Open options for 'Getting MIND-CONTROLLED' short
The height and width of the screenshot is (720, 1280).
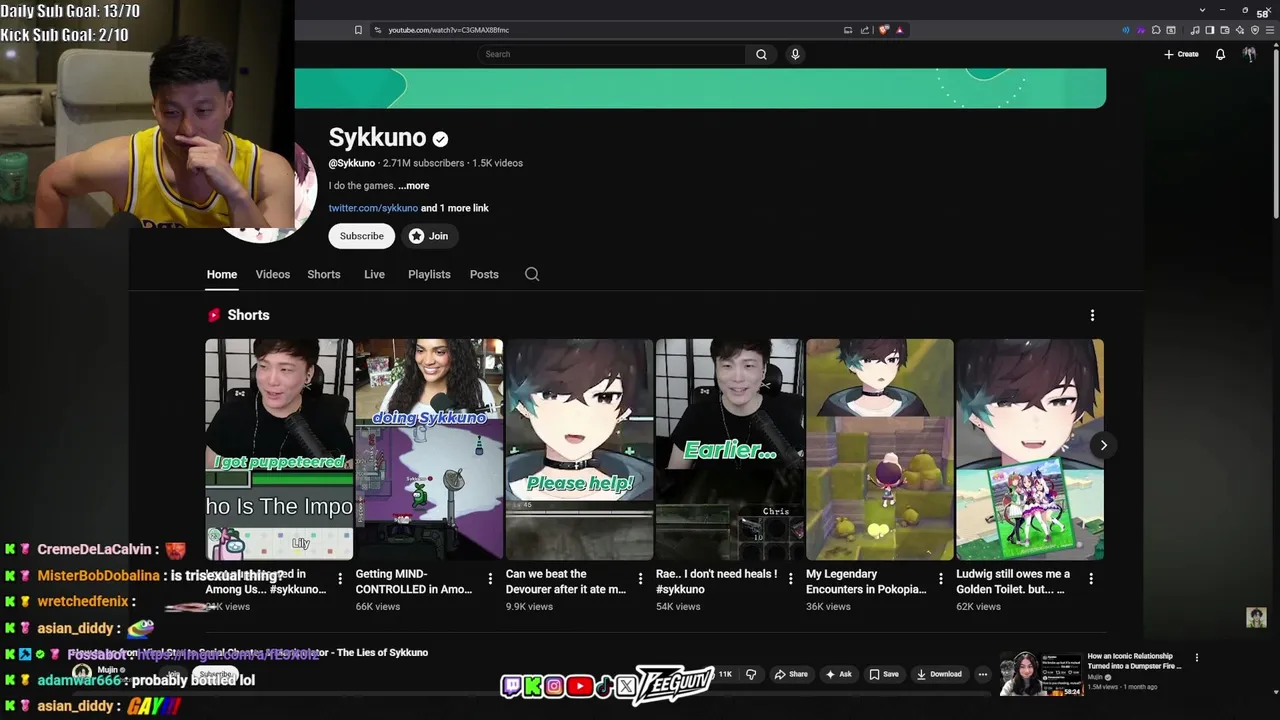tap(490, 578)
